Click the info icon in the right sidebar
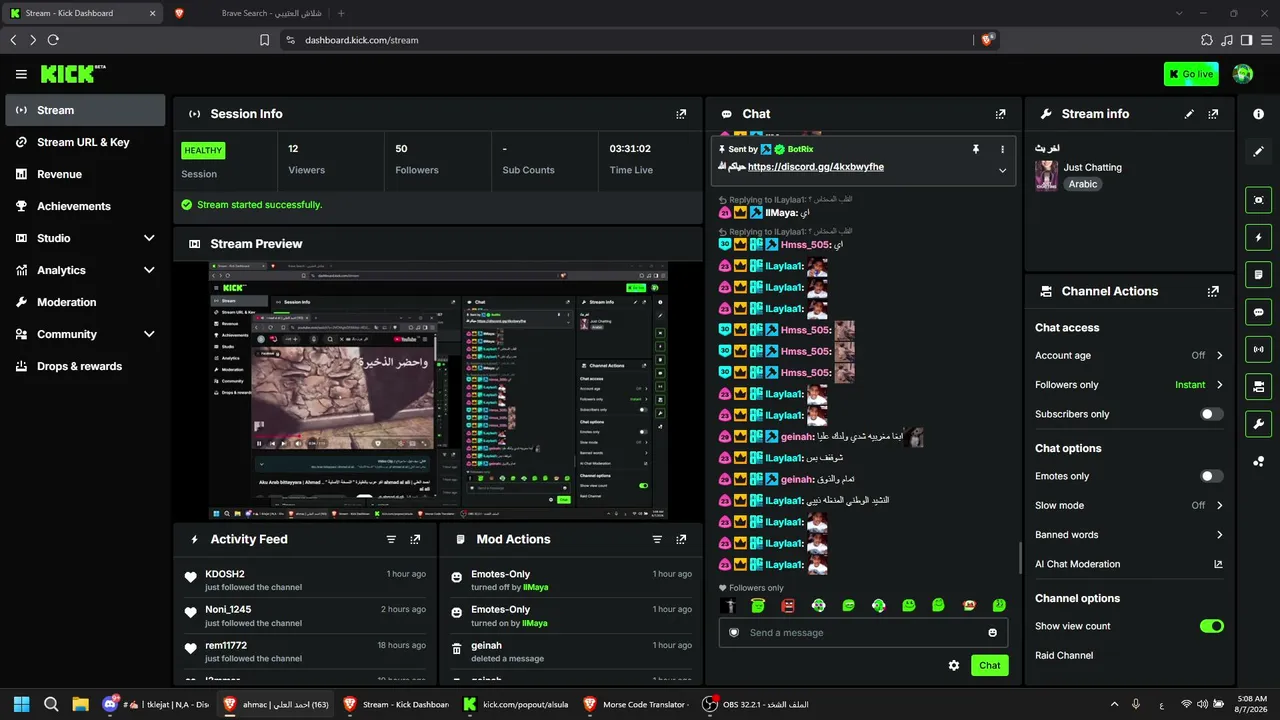 point(1258,114)
